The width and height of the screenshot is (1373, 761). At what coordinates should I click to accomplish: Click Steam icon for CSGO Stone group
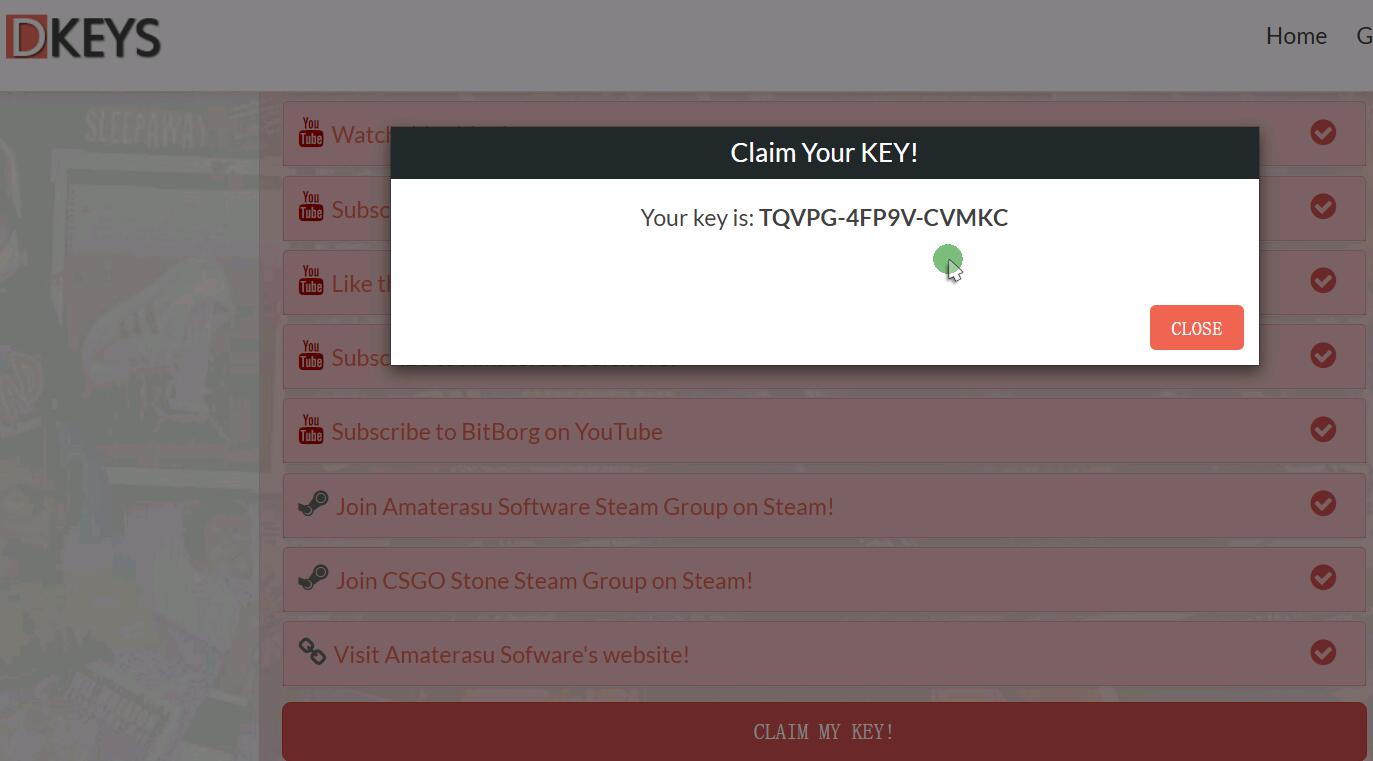pyautogui.click(x=314, y=577)
